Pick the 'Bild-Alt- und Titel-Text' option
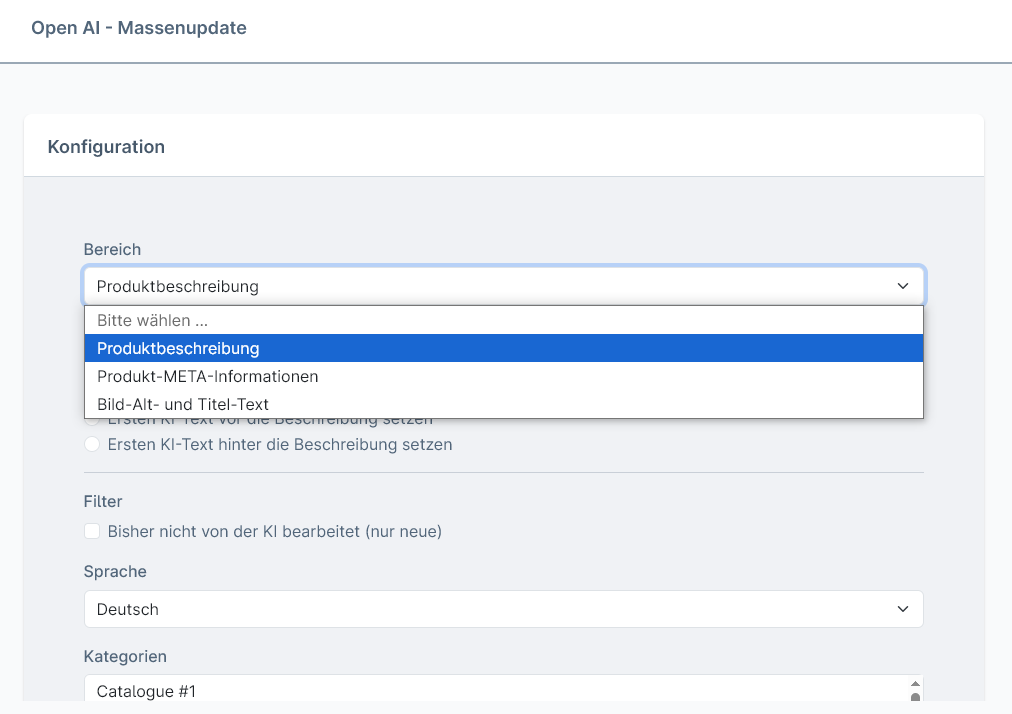The height and width of the screenshot is (714, 1012). (504, 404)
